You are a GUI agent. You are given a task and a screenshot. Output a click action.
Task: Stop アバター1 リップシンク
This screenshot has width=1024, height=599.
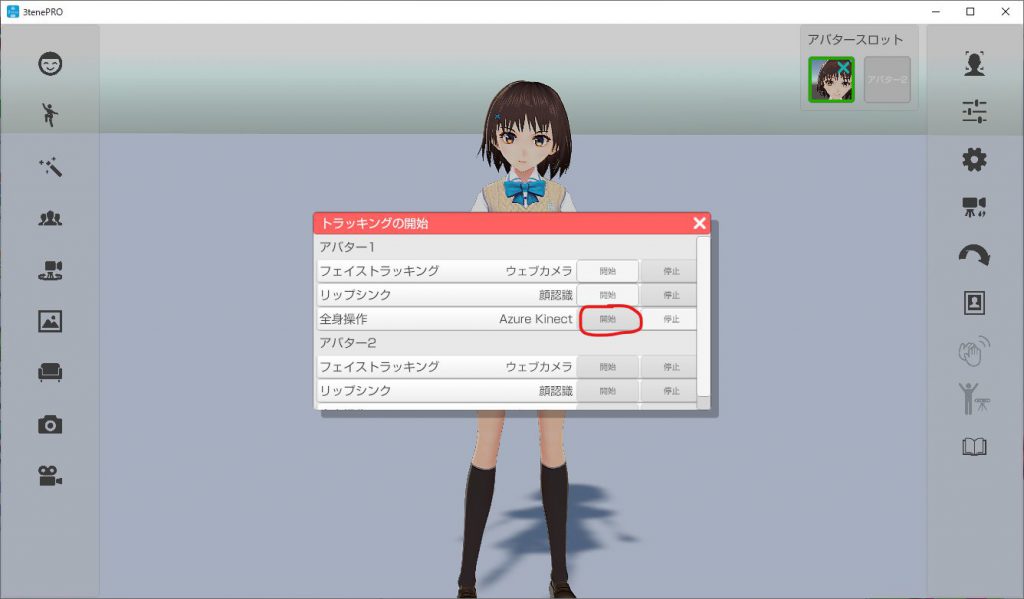click(671, 295)
